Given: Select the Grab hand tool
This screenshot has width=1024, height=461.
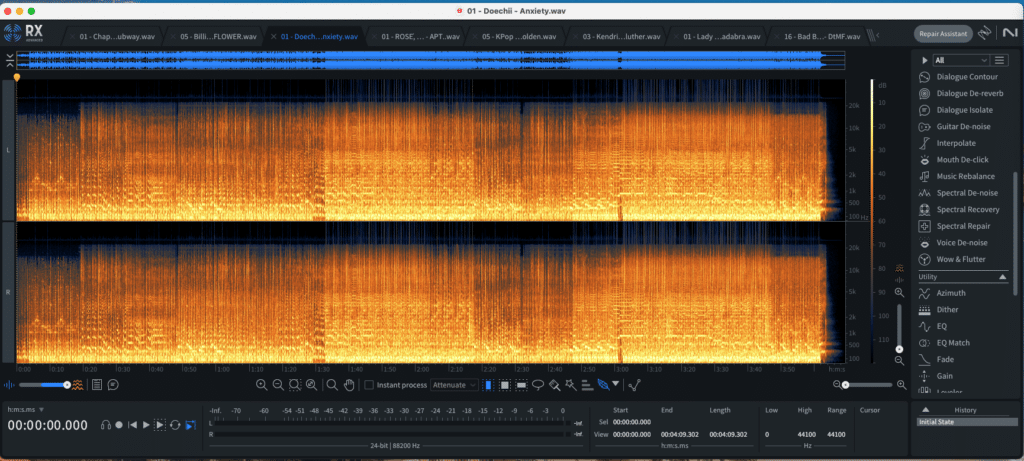Looking at the screenshot, I should coord(349,385).
